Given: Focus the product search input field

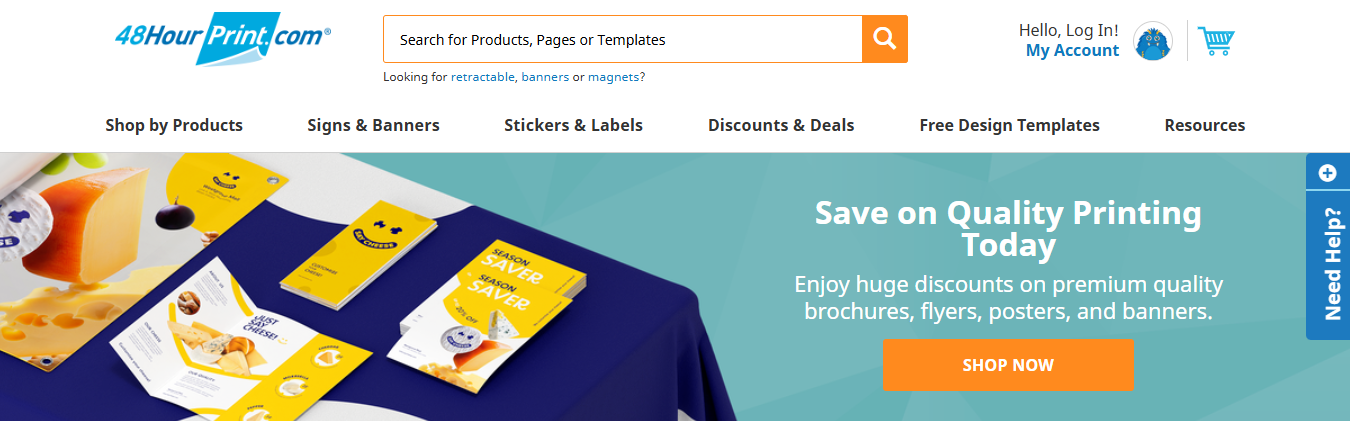Looking at the screenshot, I should tap(622, 39).
